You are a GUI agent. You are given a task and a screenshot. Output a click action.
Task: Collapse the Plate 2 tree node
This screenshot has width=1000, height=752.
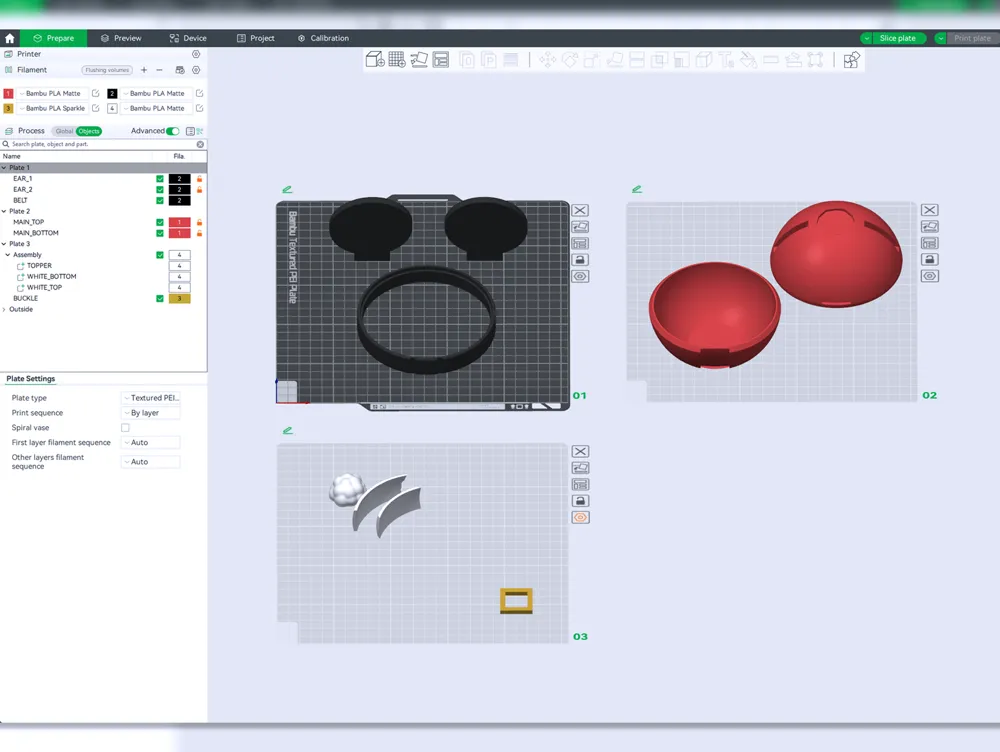(4, 212)
